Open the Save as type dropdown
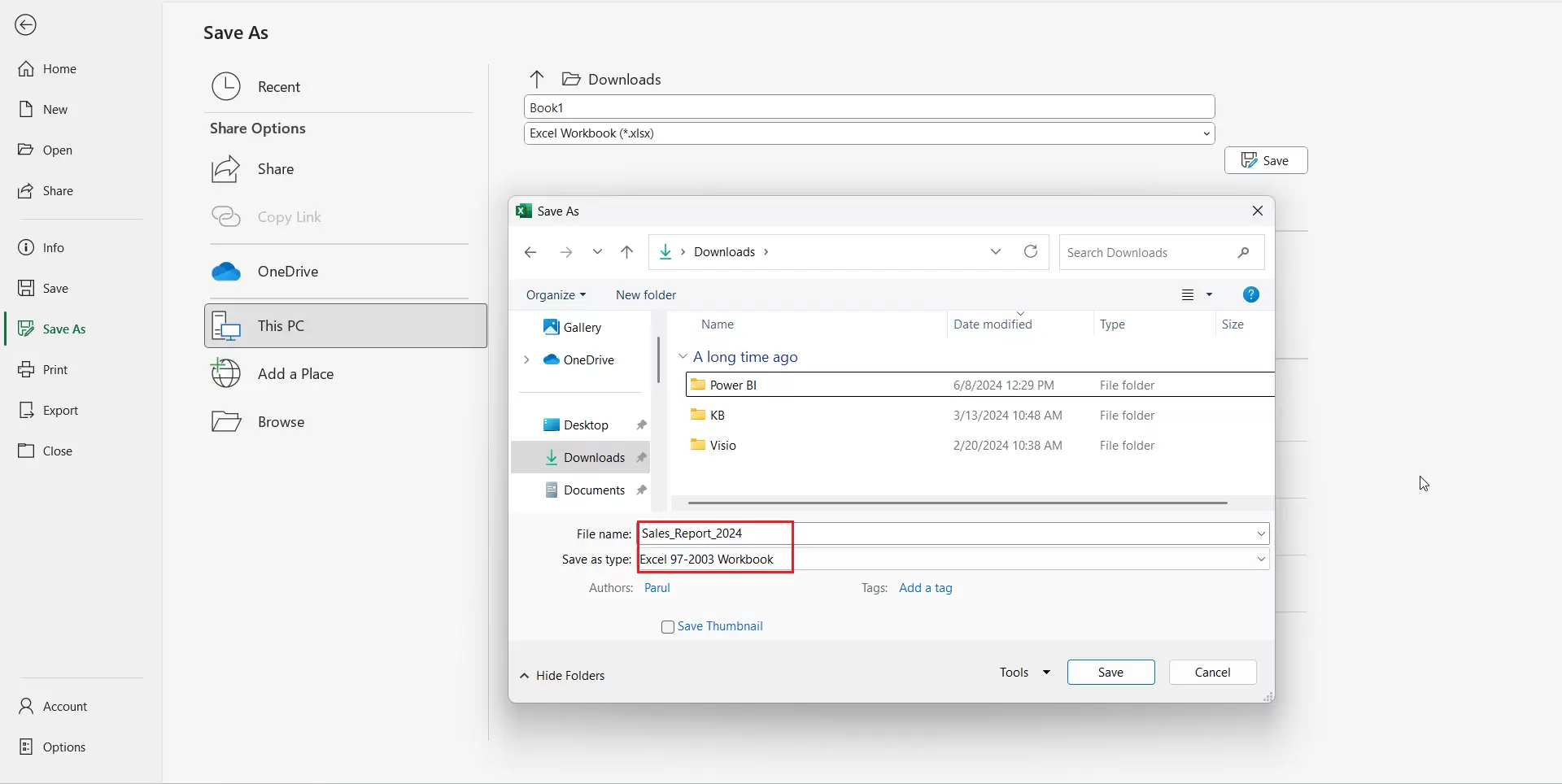This screenshot has height=784, width=1562. pos(1261,560)
